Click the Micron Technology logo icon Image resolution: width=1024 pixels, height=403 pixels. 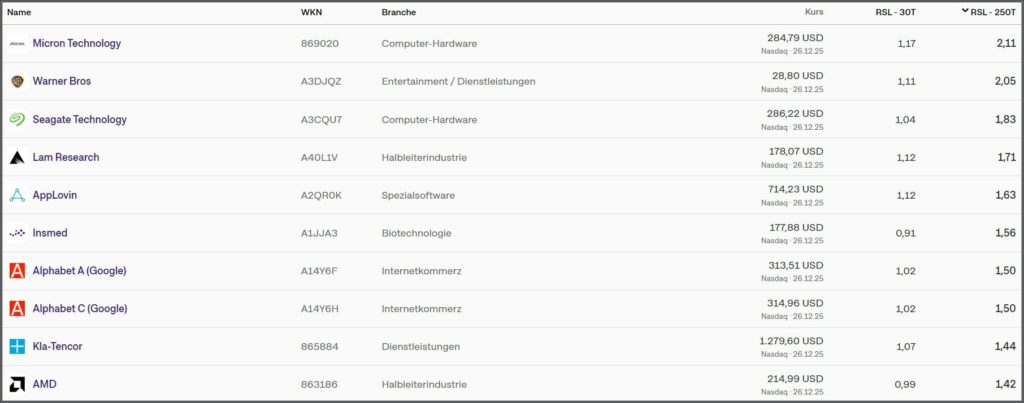point(17,44)
